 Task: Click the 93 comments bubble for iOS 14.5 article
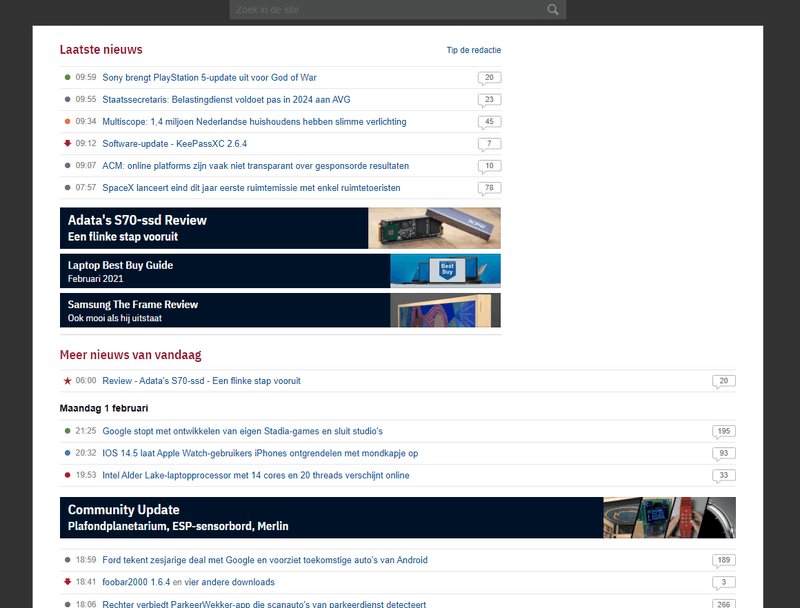pos(723,453)
